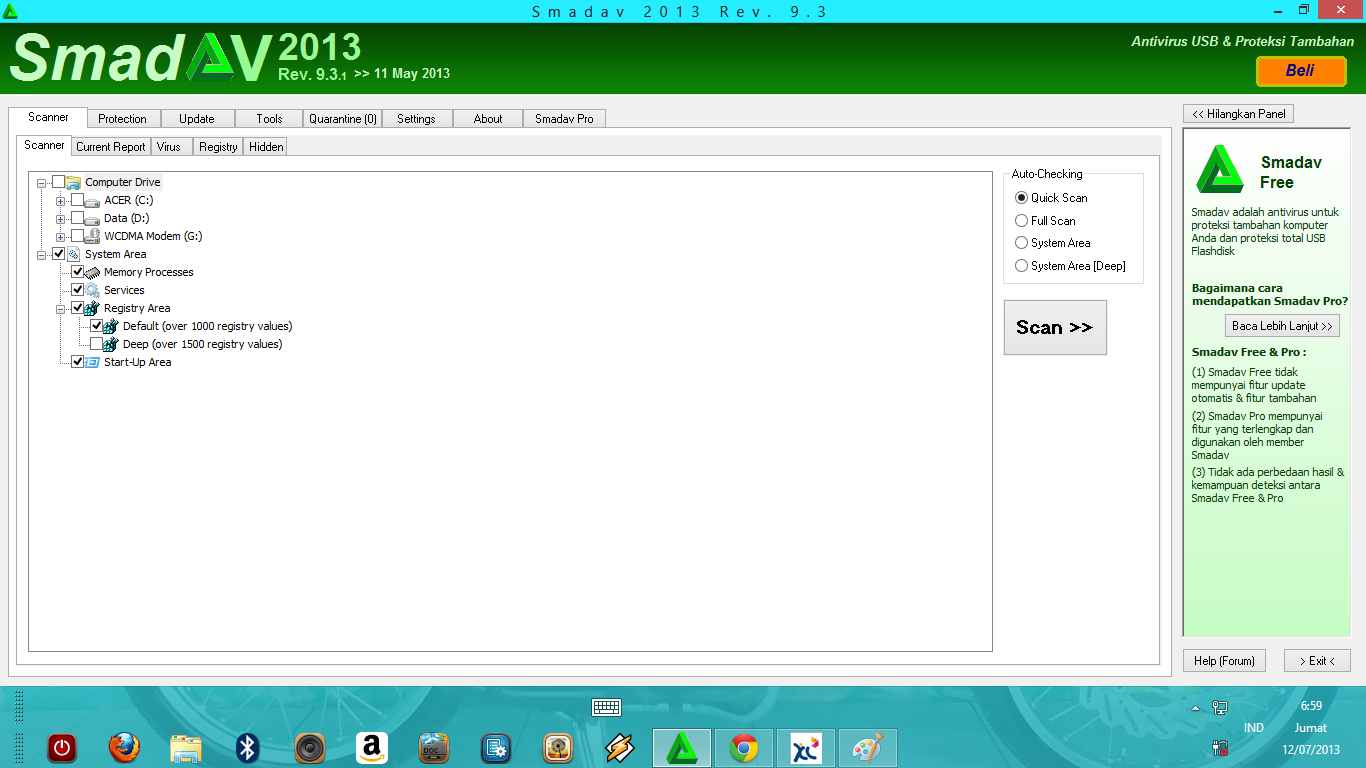Enable the Deep registry values checkbox
Screen dimensions: 1366x768
[96, 344]
